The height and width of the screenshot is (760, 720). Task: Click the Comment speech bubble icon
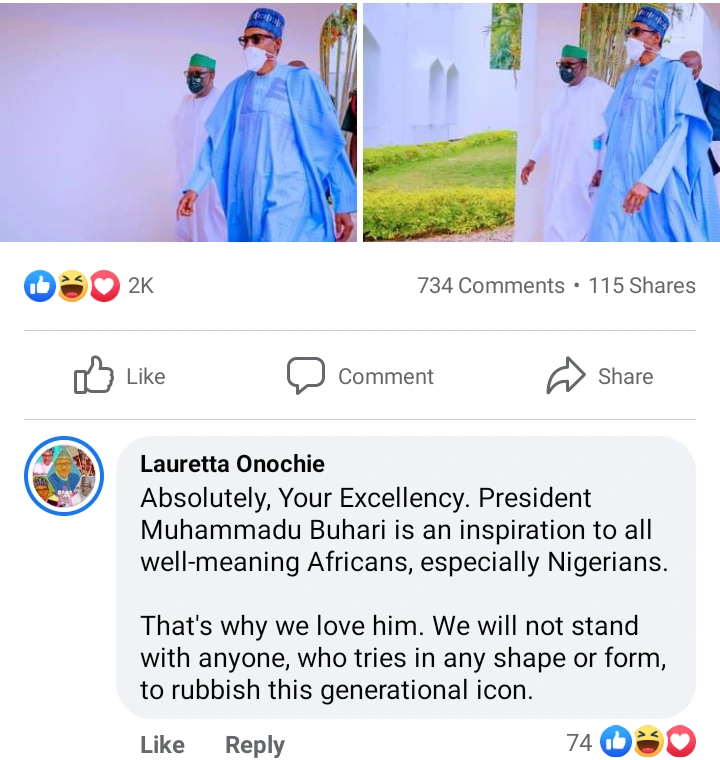click(305, 375)
